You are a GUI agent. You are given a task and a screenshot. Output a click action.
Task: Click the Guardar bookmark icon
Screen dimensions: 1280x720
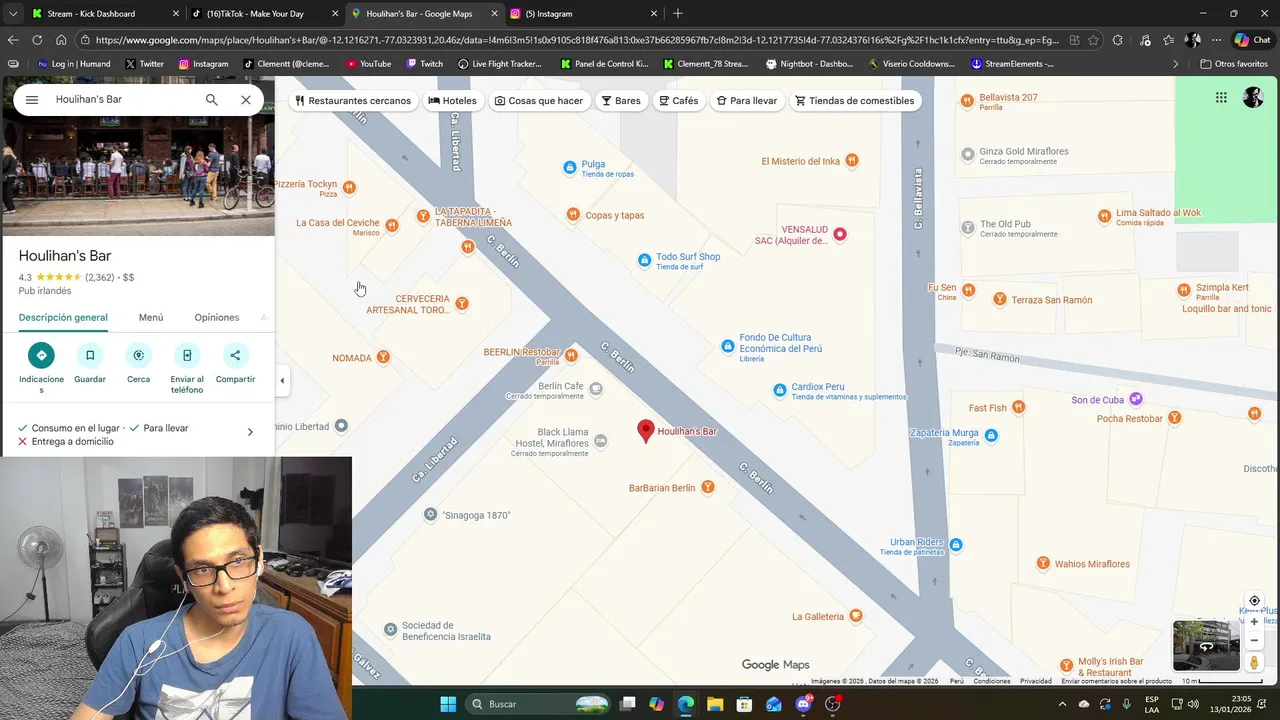(x=90, y=355)
